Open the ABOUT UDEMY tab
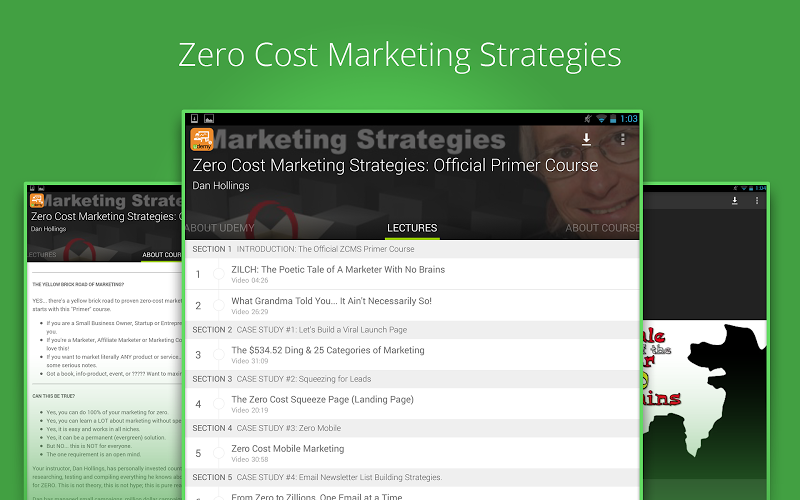Screen dimensions: 800x500 pos(220,228)
